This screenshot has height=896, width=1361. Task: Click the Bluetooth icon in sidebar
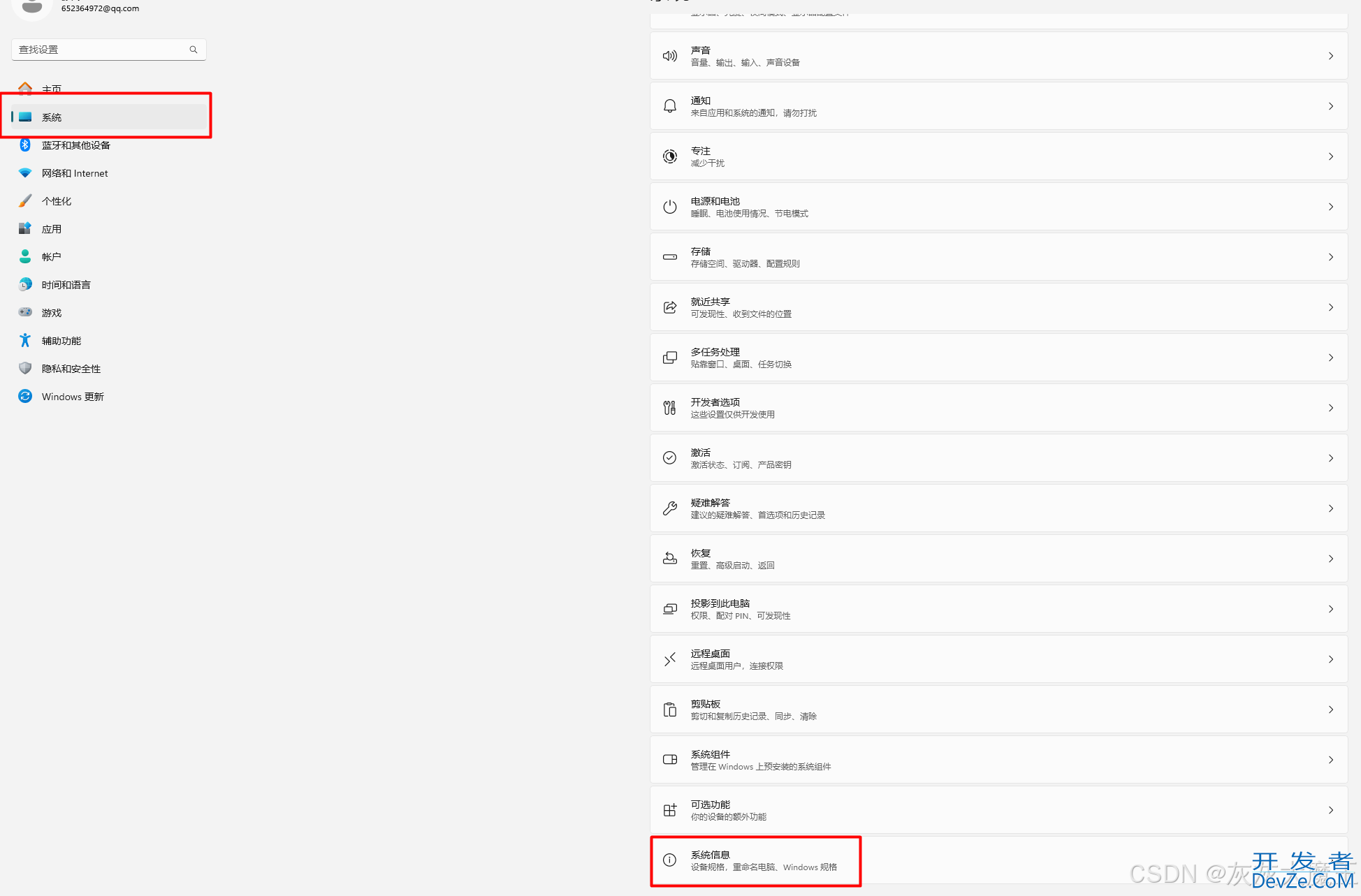[25, 145]
